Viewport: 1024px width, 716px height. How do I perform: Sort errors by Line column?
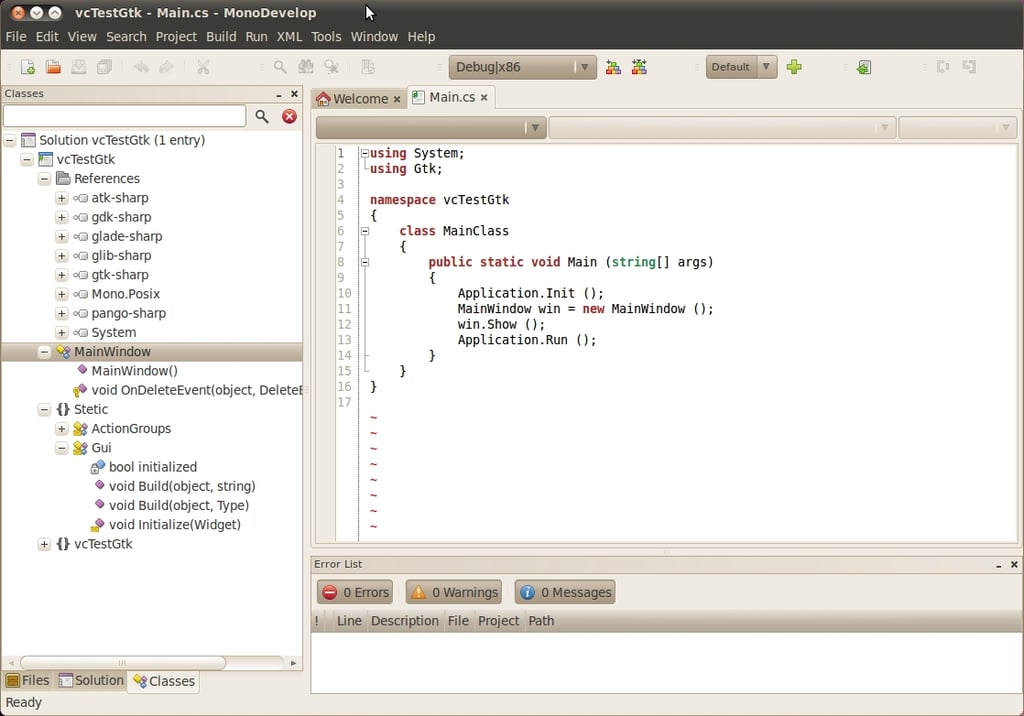(349, 621)
